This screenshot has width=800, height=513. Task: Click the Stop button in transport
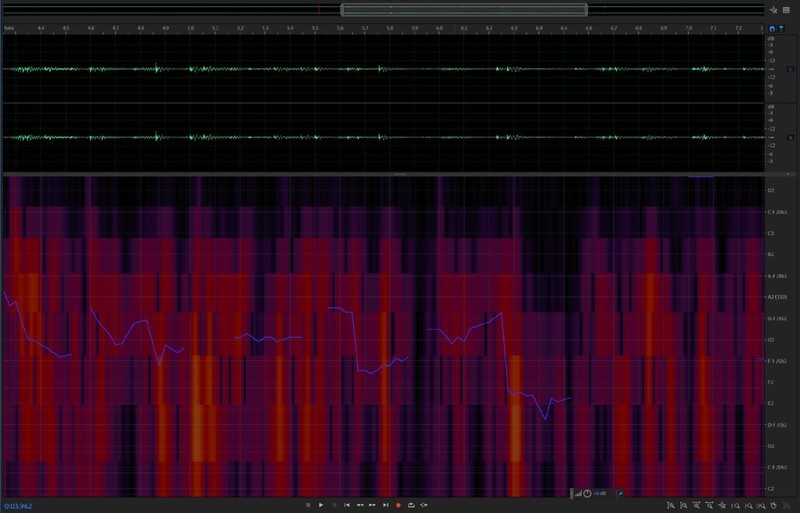pos(308,505)
